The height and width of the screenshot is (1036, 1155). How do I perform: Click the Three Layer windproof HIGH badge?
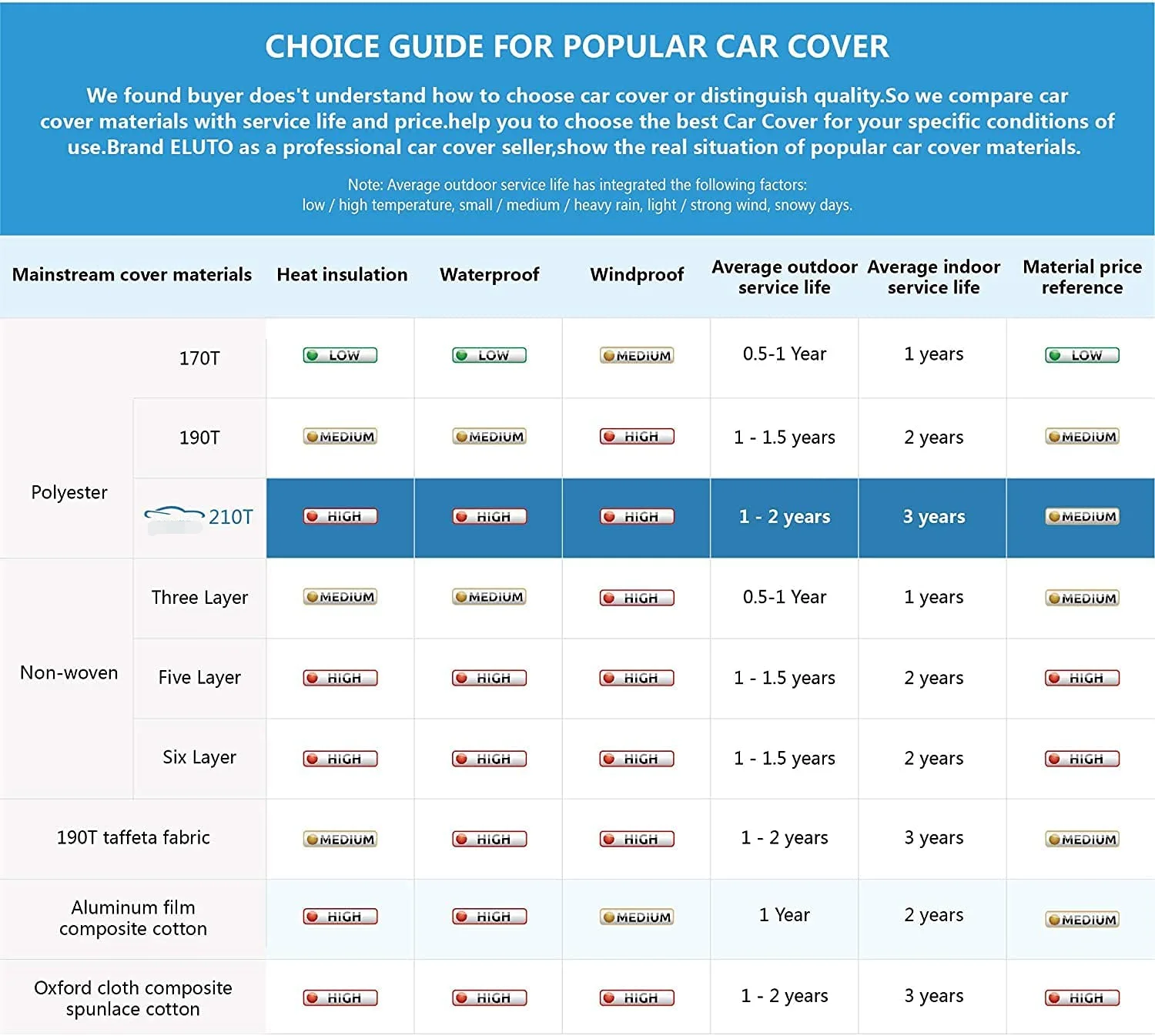(x=637, y=598)
